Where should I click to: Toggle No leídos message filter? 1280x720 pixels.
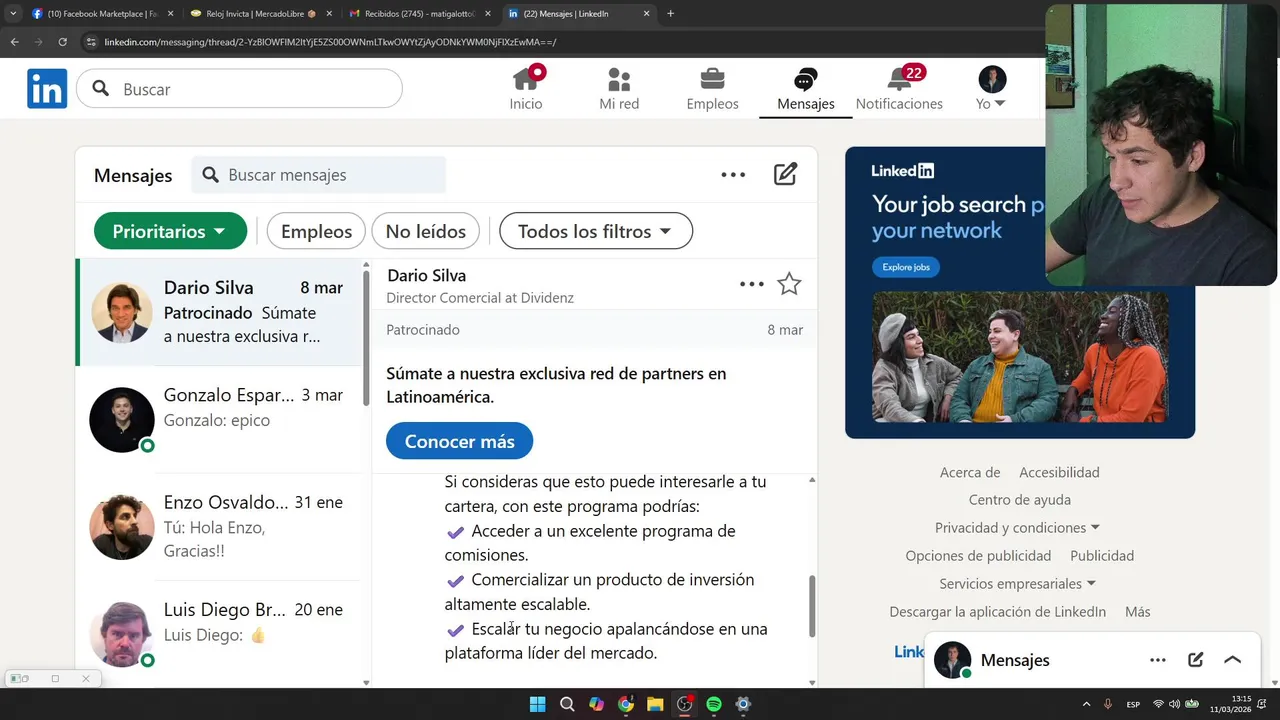(x=426, y=231)
